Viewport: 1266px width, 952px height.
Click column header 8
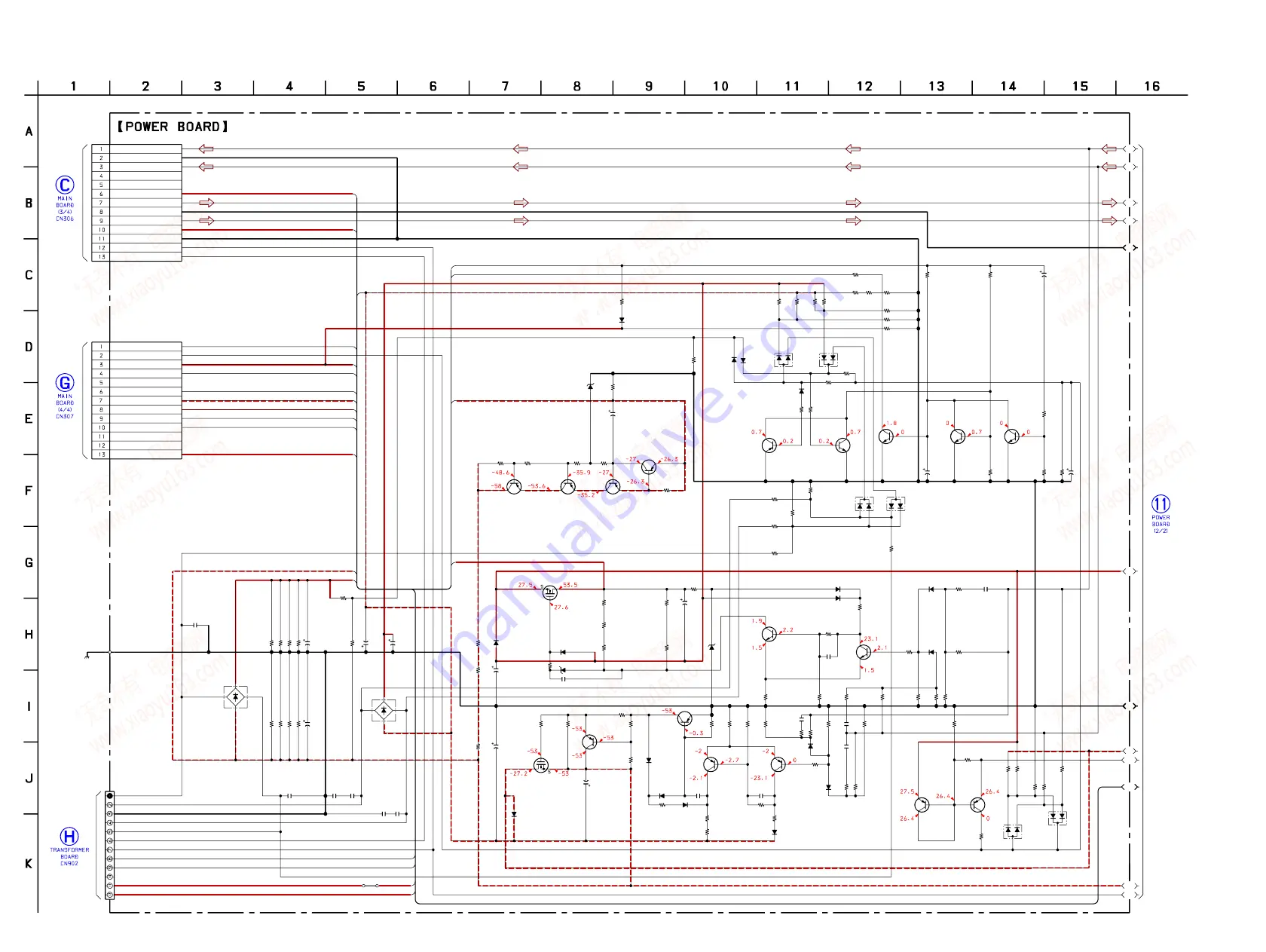click(577, 87)
